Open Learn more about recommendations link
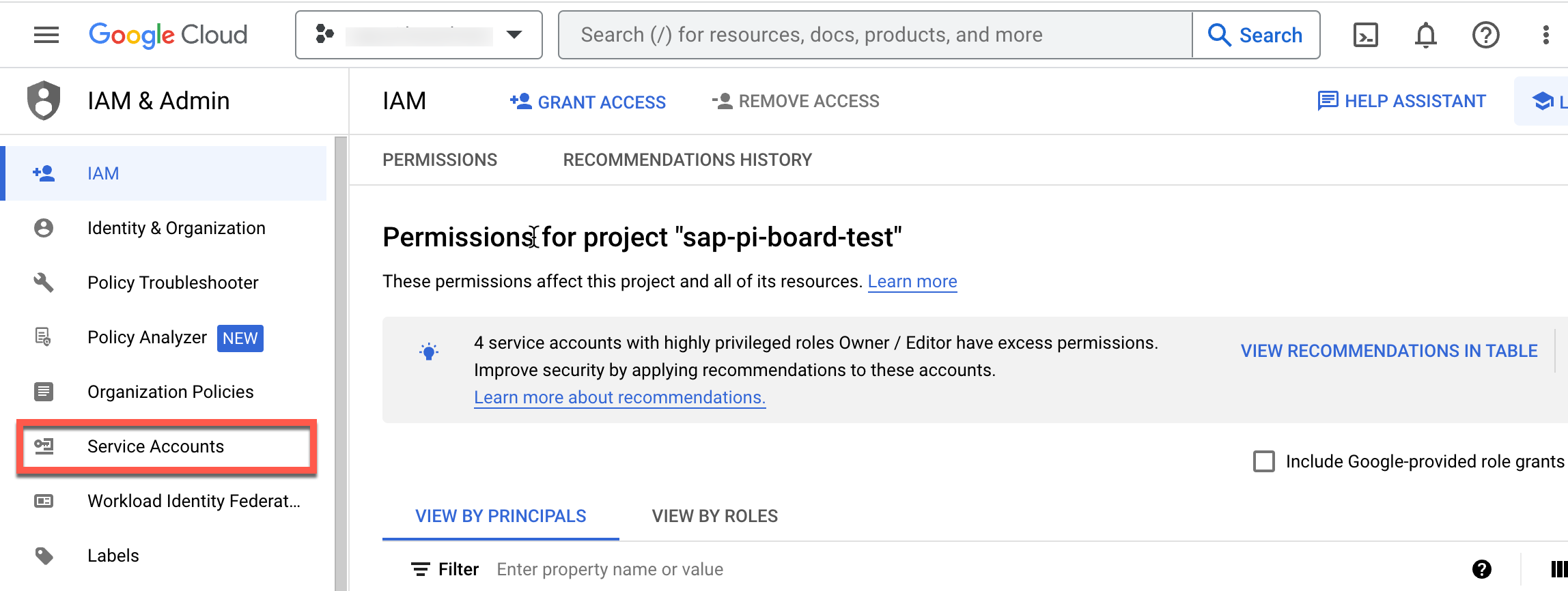1568x591 pixels. tap(620, 397)
